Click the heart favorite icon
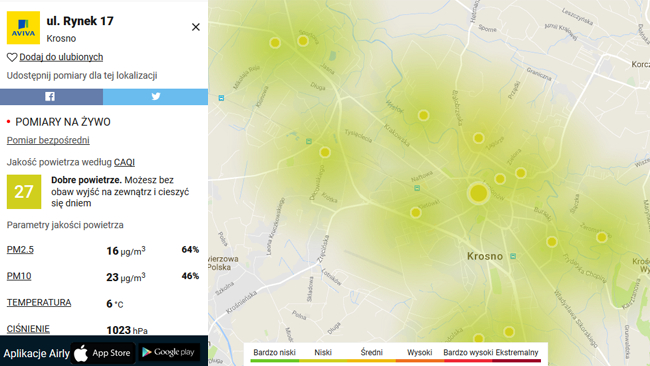Image resolution: width=650 pixels, height=366 pixels. point(12,57)
